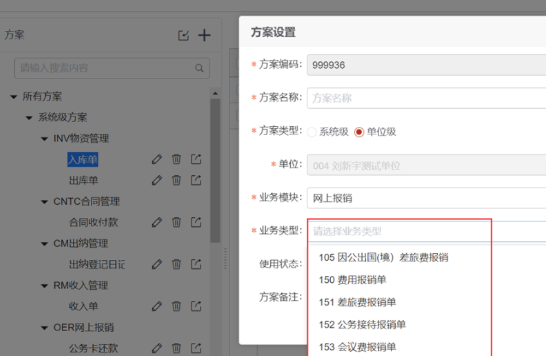Edit 出纳登记日记 with the pencil icon
The width and height of the screenshot is (546, 360).
point(157,264)
